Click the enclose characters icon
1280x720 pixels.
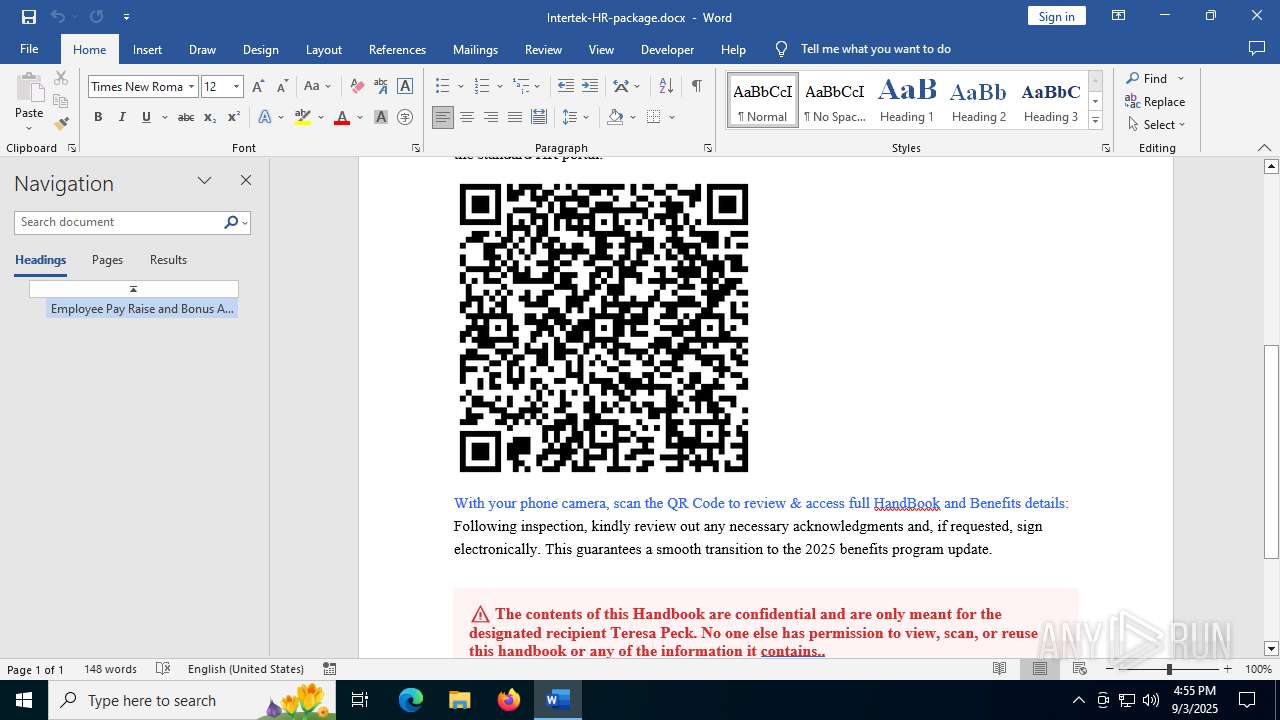405,117
